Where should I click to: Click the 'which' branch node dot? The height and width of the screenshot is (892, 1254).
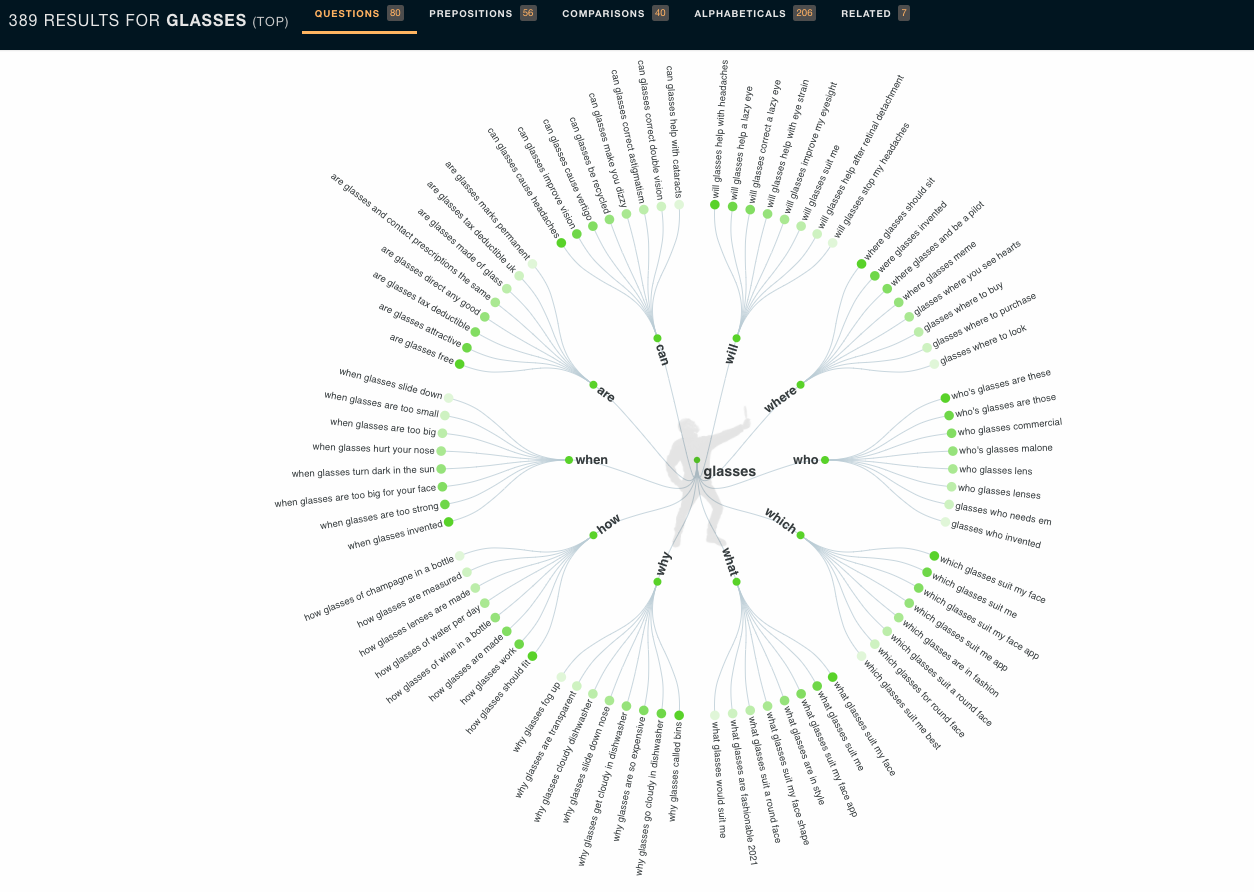801,535
